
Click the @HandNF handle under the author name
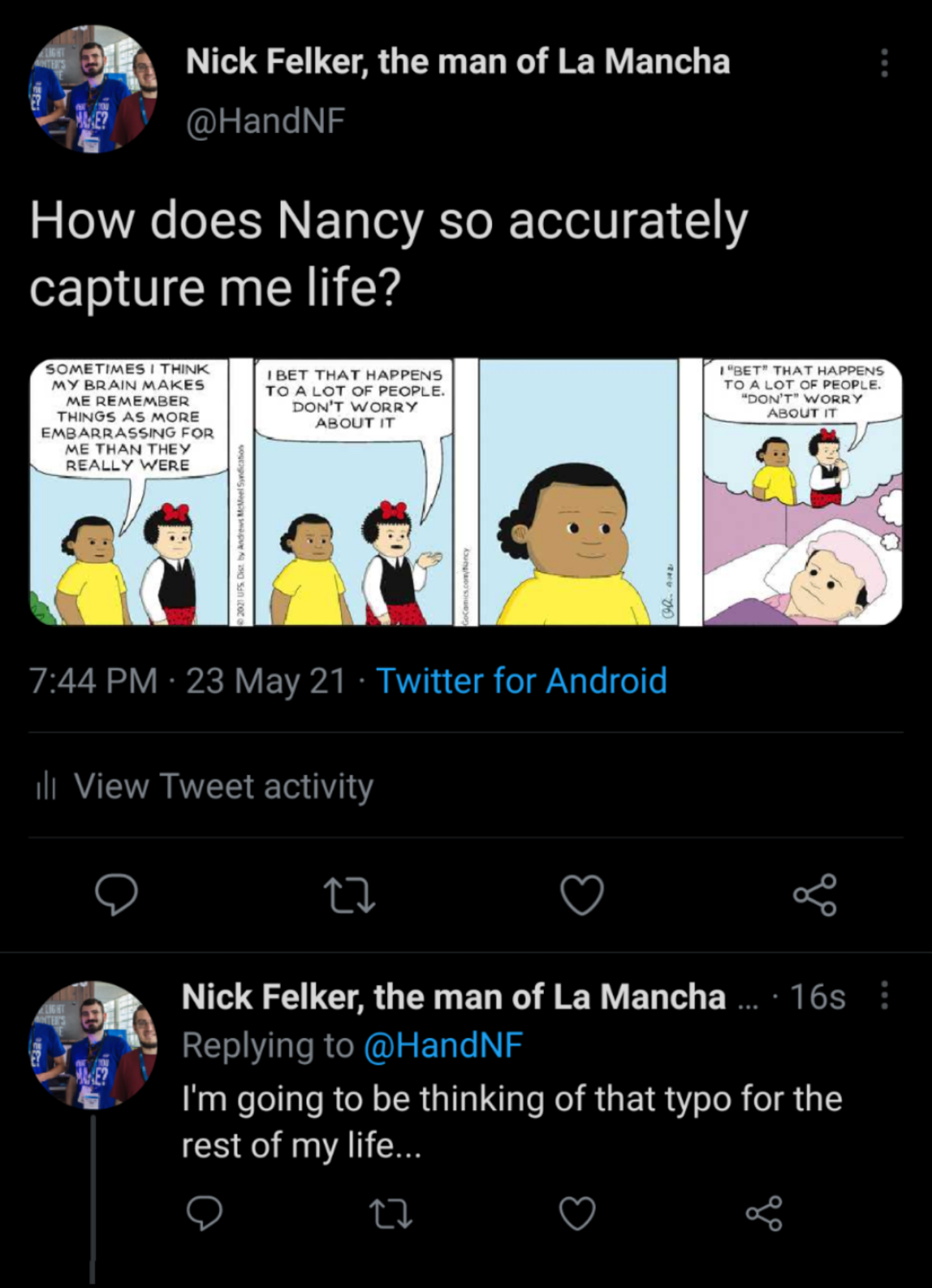265,120
